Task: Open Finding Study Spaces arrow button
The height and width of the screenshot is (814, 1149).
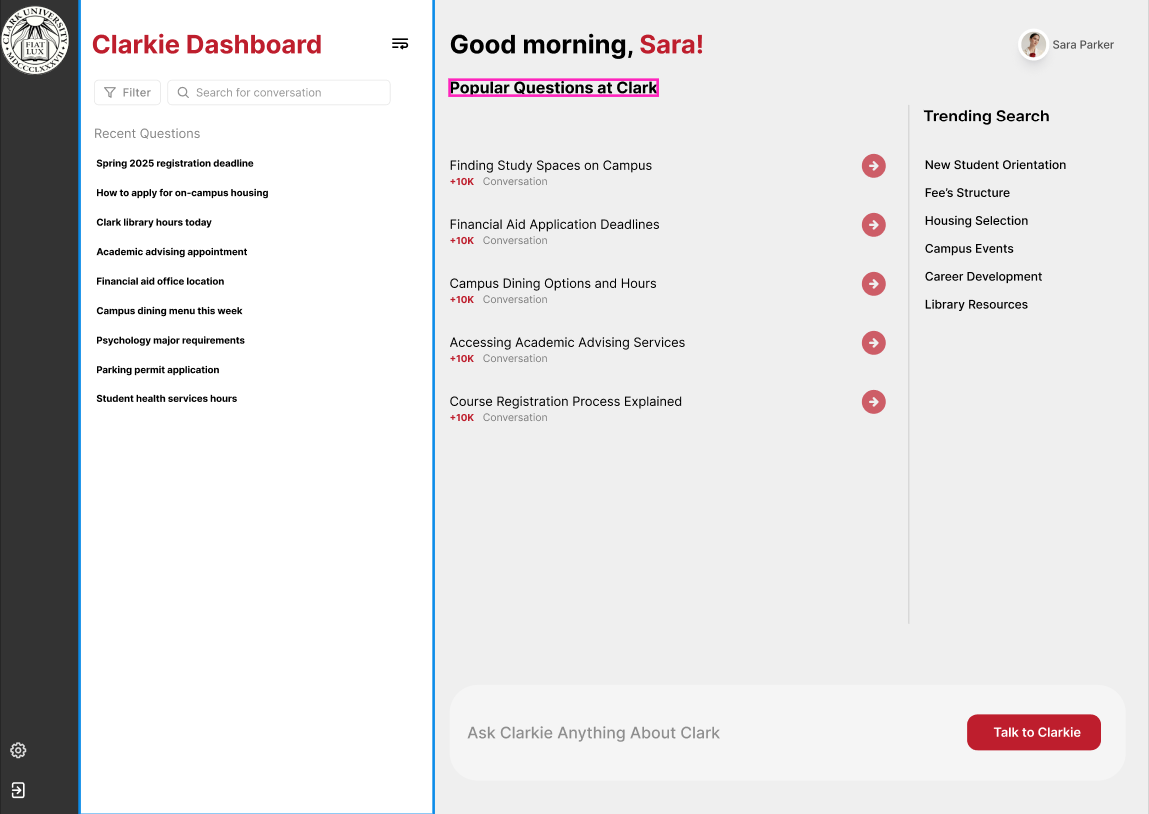Action: 873,166
